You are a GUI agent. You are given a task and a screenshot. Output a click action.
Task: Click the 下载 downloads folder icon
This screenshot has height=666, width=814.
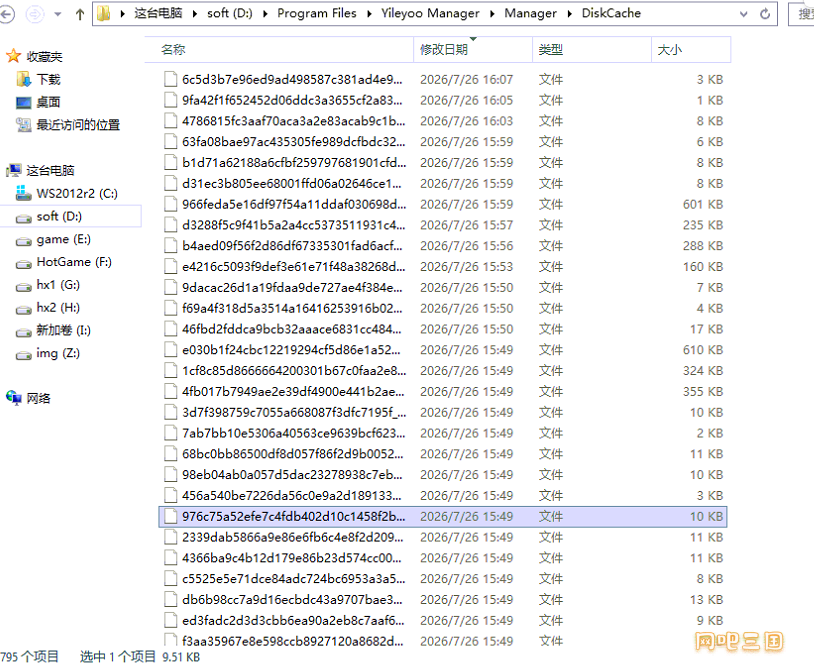pyautogui.click(x=24, y=79)
